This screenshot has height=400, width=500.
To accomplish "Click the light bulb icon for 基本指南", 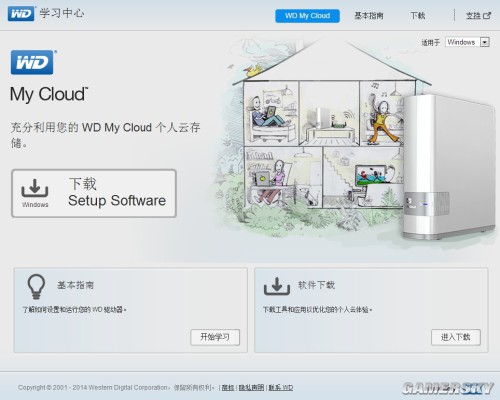I will pos(36,287).
